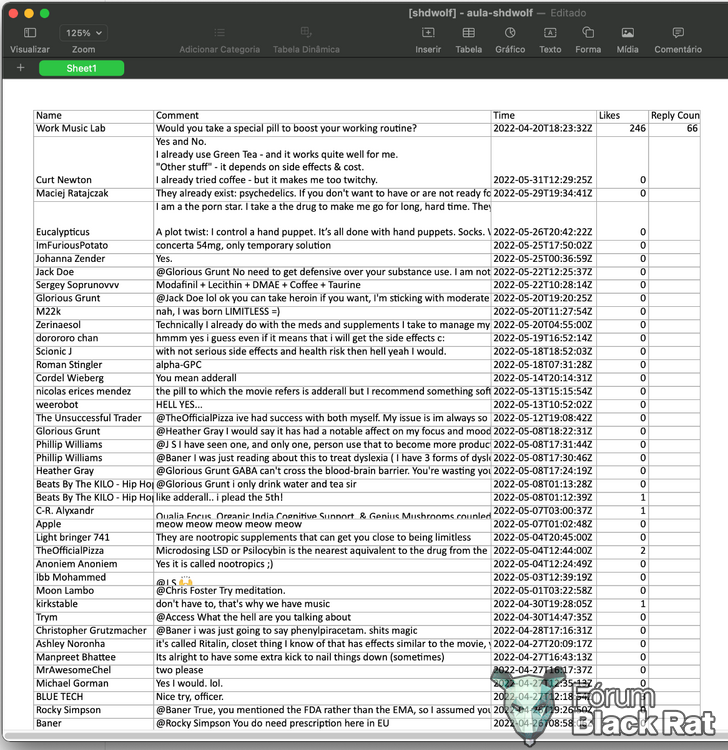This screenshot has width=728, height=750.
Task: Select the name cell 'Scionic J'
Action: click(93, 352)
